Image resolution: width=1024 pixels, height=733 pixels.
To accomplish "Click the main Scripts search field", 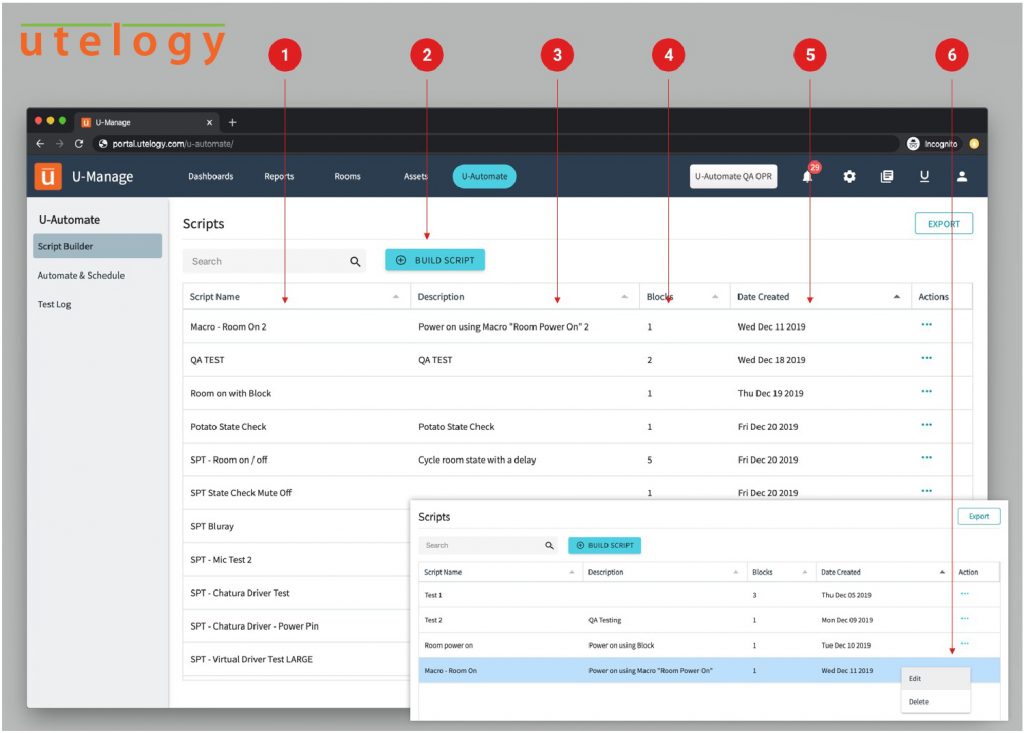I will pyautogui.click(x=274, y=261).
